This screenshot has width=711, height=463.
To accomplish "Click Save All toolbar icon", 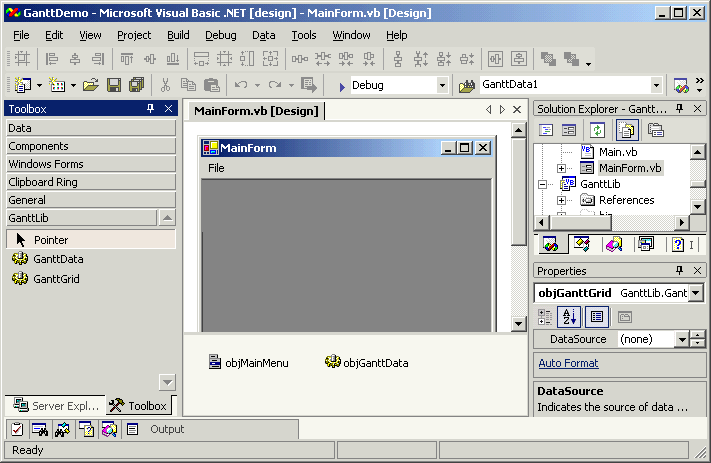I will pos(136,85).
